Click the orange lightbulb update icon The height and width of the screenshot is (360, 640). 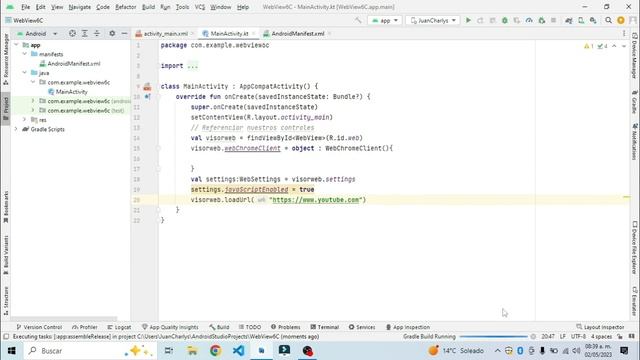tap(621, 20)
